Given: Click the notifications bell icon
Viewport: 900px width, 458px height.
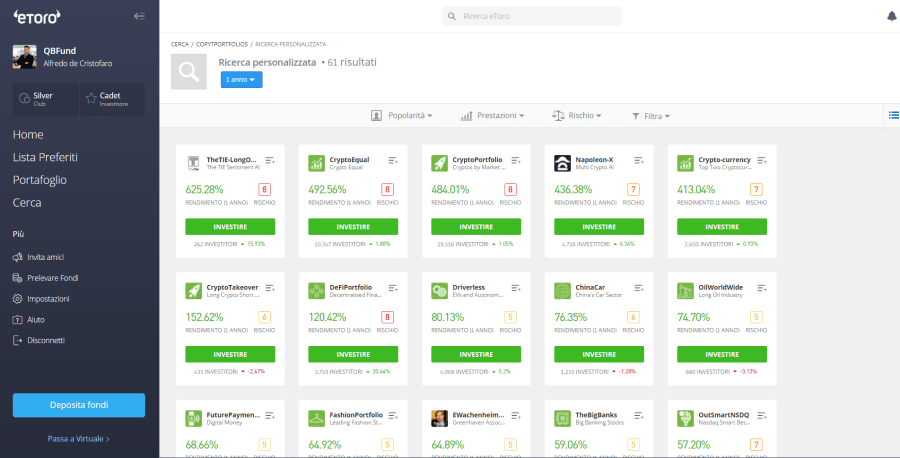Looking at the screenshot, I should pos(891,16).
